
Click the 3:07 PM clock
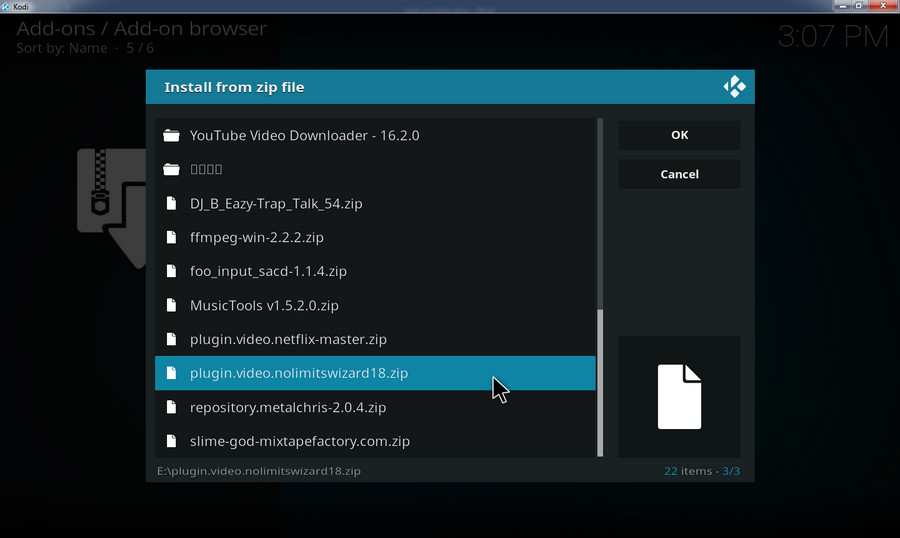[x=833, y=36]
